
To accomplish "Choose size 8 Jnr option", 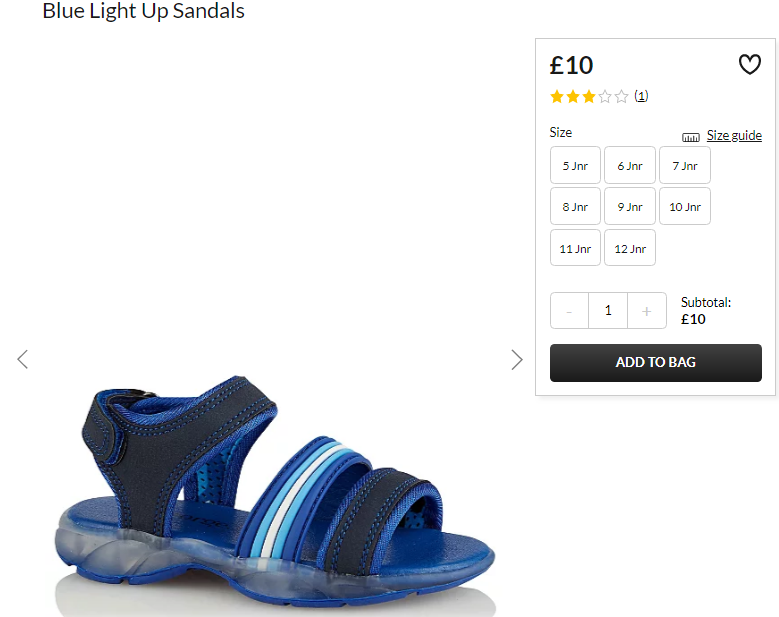I will [x=575, y=206].
